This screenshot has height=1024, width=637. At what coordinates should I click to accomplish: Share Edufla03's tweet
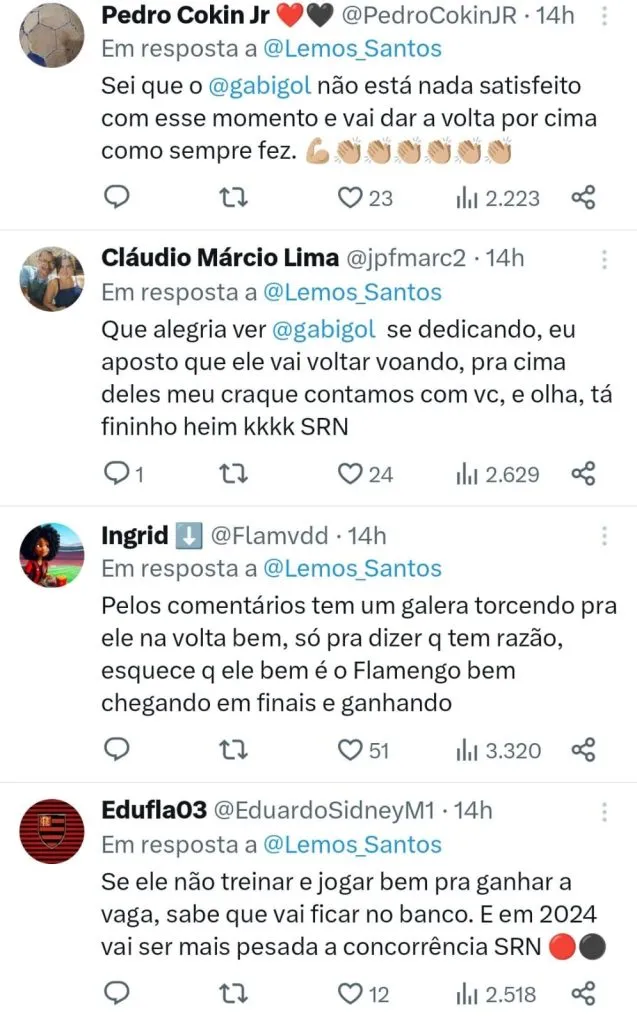click(584, 994)
